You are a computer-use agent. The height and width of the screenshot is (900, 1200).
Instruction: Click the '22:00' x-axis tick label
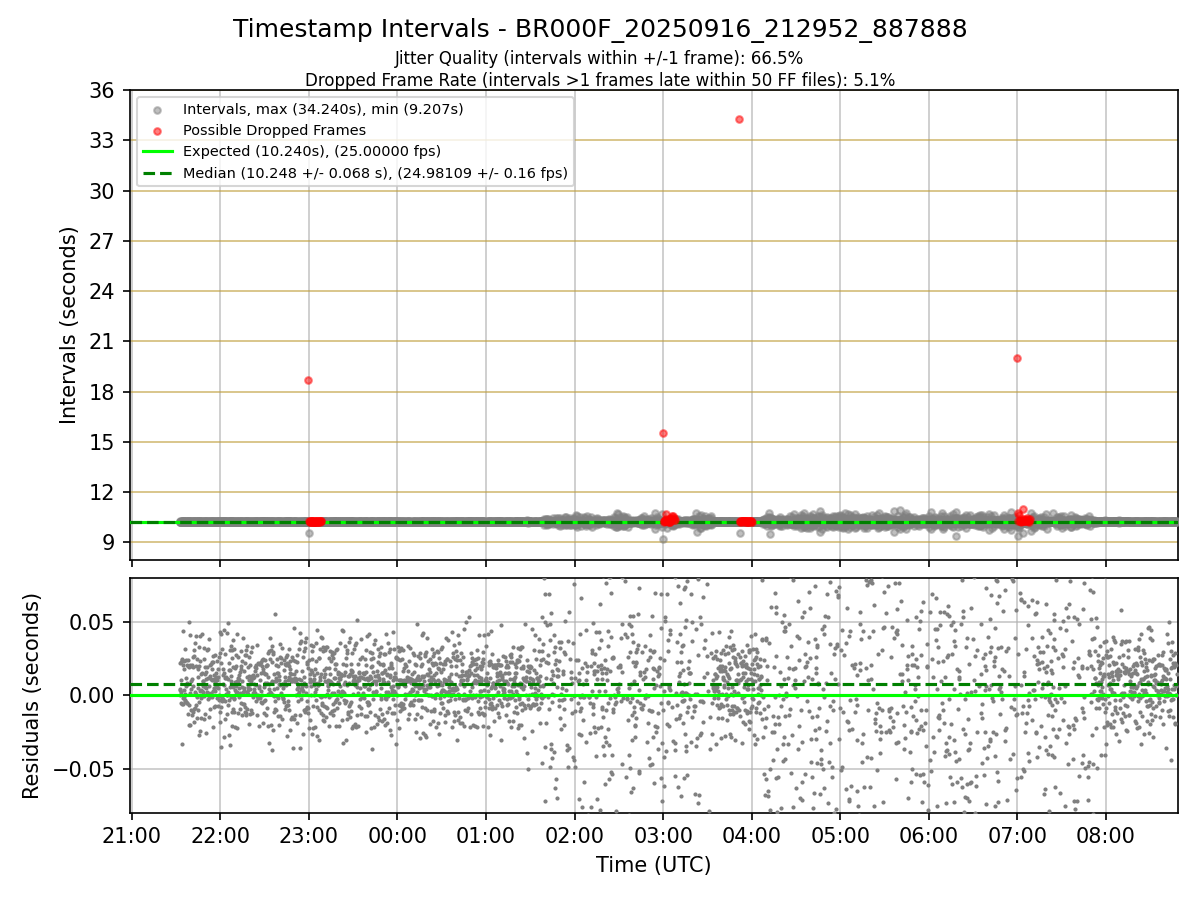(x=220, y=834)
